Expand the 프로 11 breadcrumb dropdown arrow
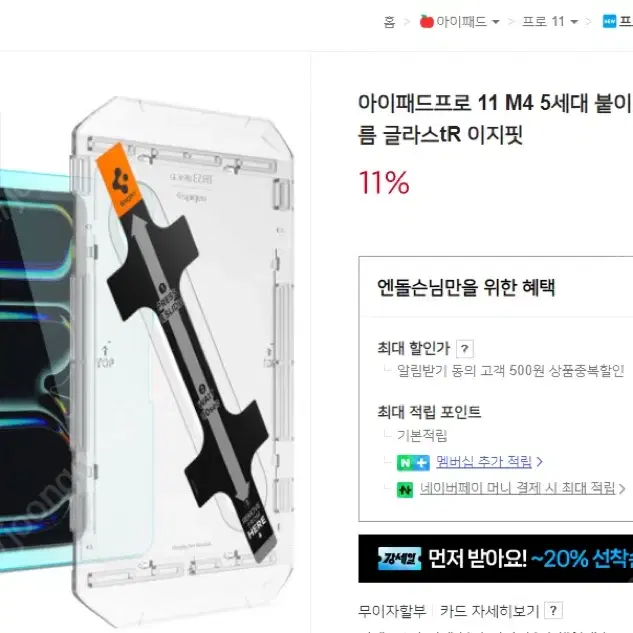 tap(574, 22)
